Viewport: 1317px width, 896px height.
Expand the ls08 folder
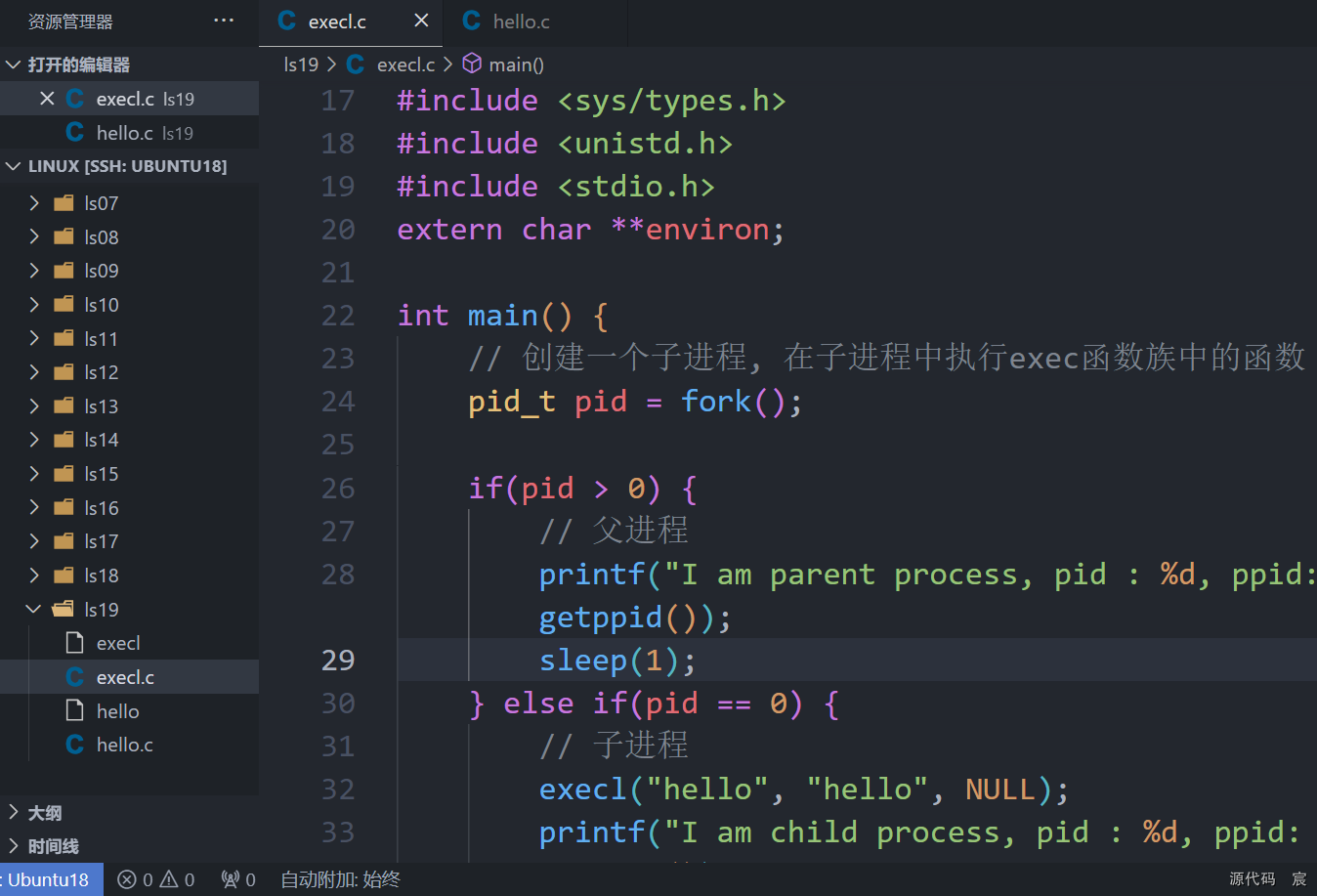(34, 236)
